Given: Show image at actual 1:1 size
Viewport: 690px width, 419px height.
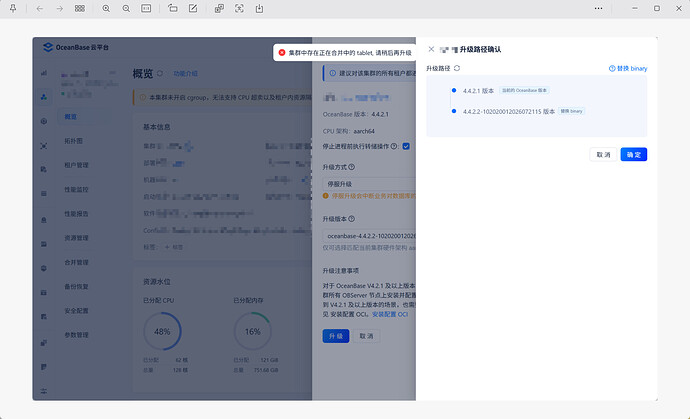Looking at the screenshot, I should tap(146, 8).
